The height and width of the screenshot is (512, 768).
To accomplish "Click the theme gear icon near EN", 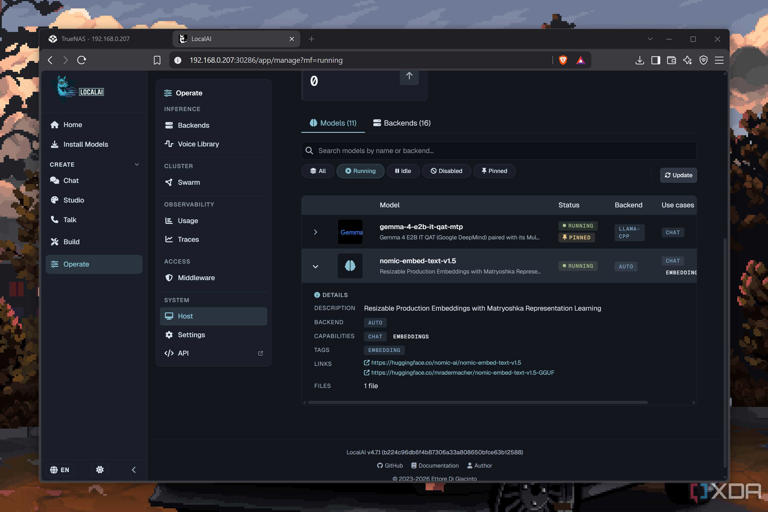I will coord(99,469).
